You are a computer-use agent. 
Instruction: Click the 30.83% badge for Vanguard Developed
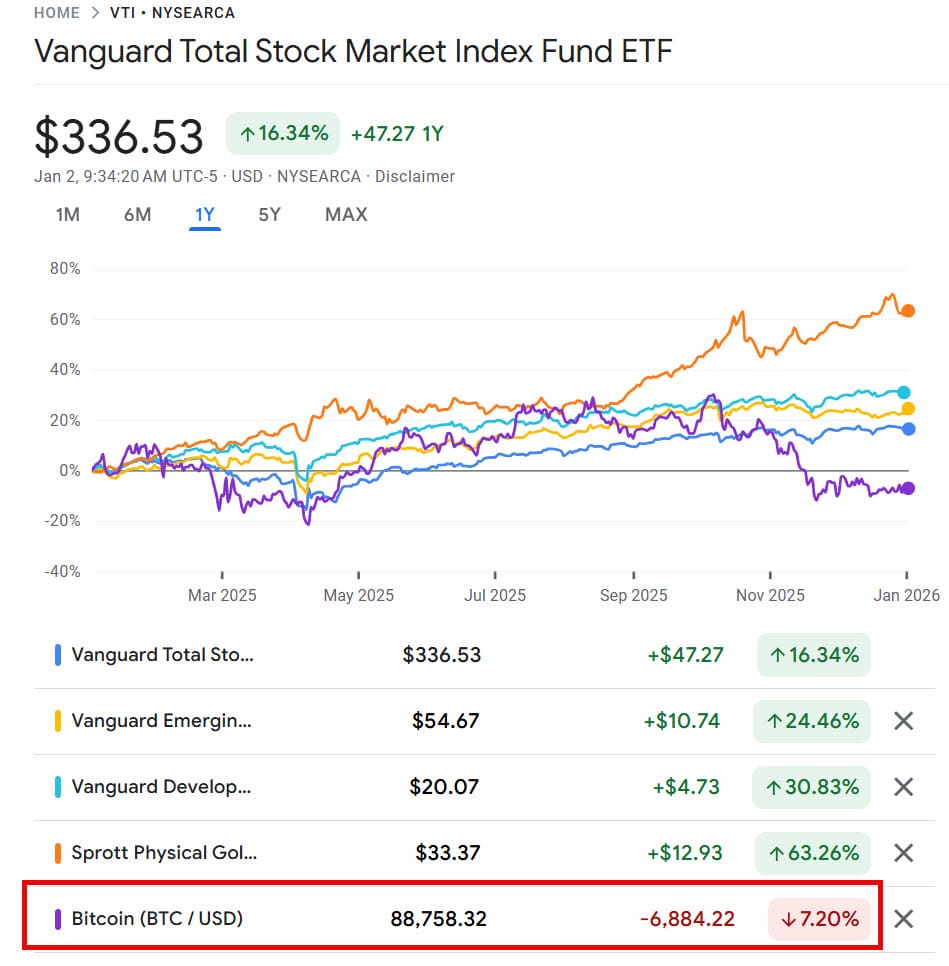[x=812, y=787]
